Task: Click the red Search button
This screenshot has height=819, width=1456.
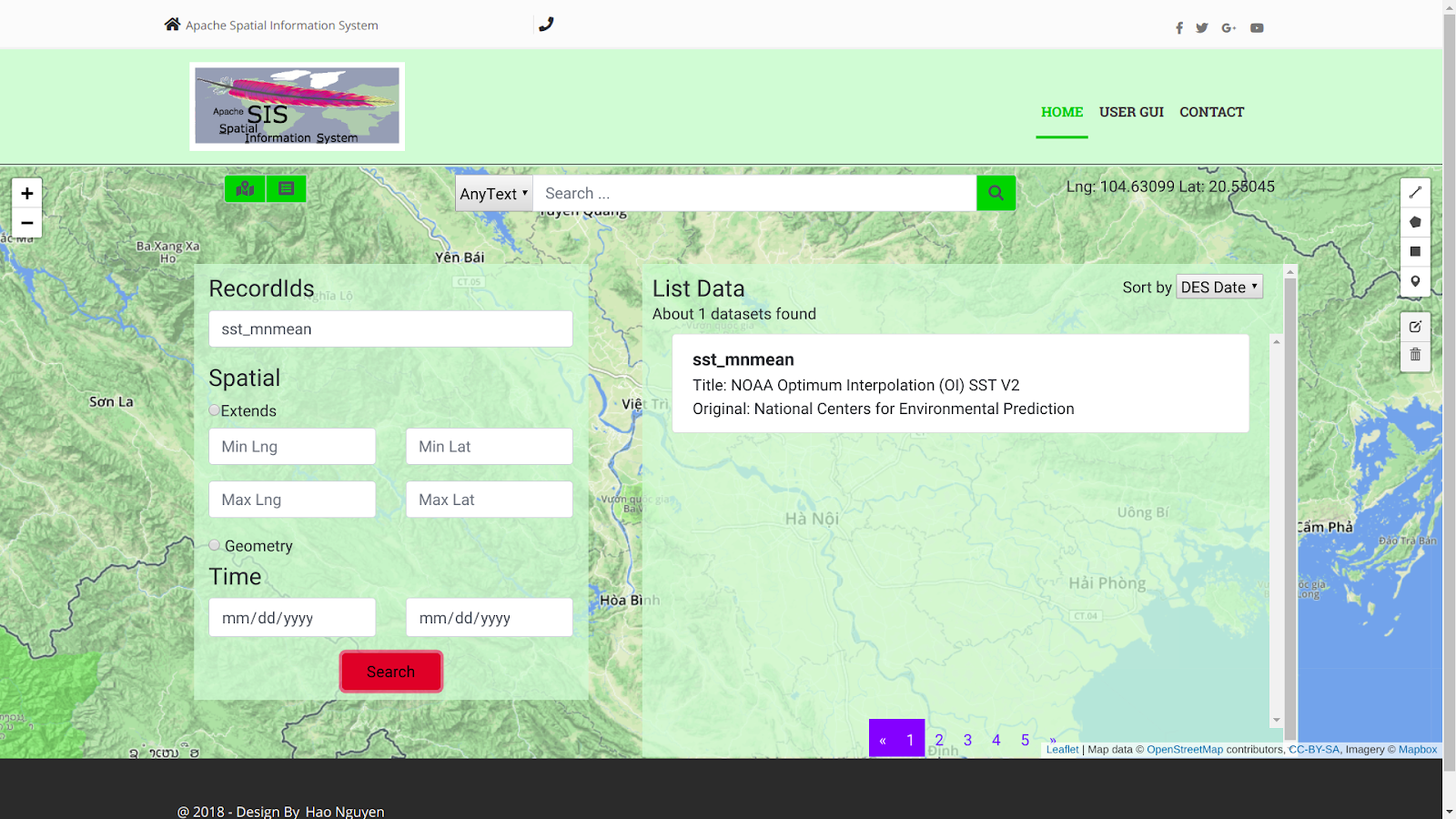Action: (391, 672)
